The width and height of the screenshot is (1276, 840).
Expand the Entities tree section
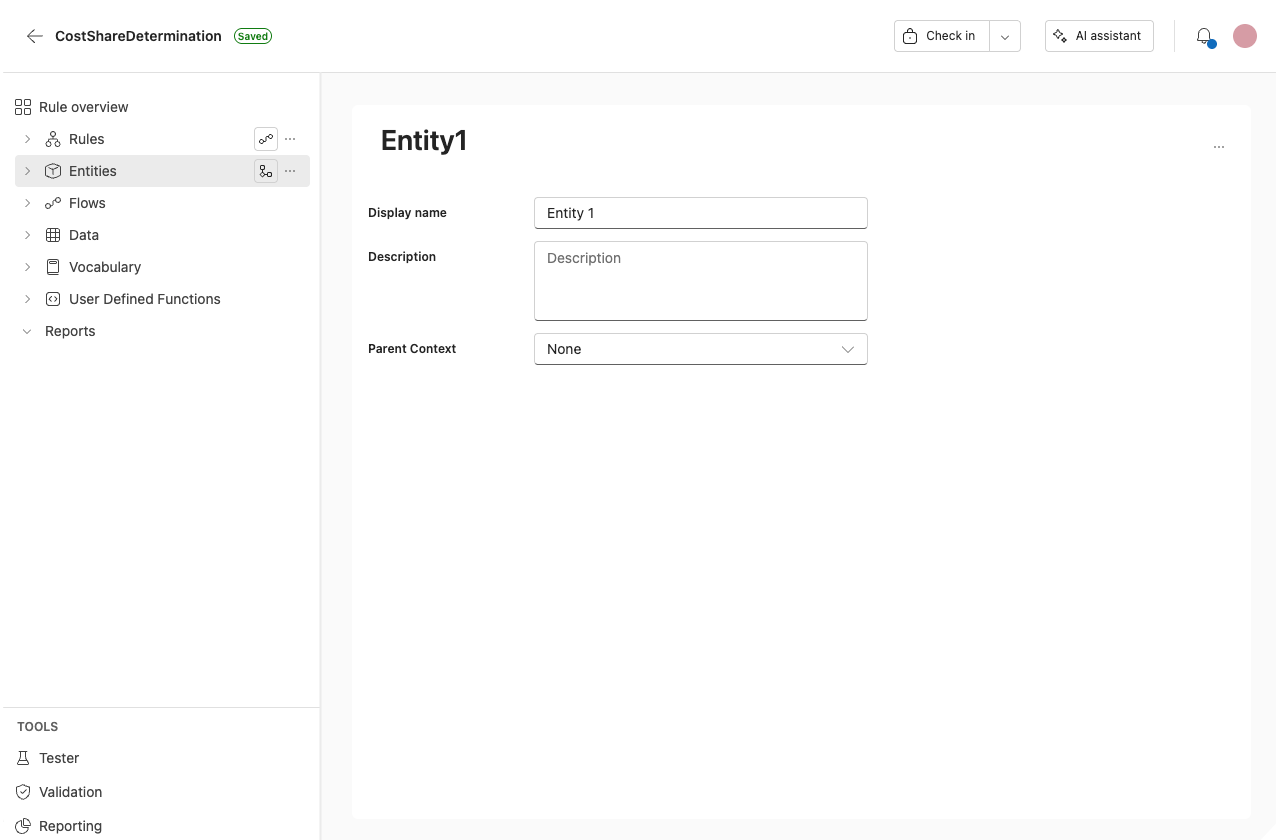(27, 171)
